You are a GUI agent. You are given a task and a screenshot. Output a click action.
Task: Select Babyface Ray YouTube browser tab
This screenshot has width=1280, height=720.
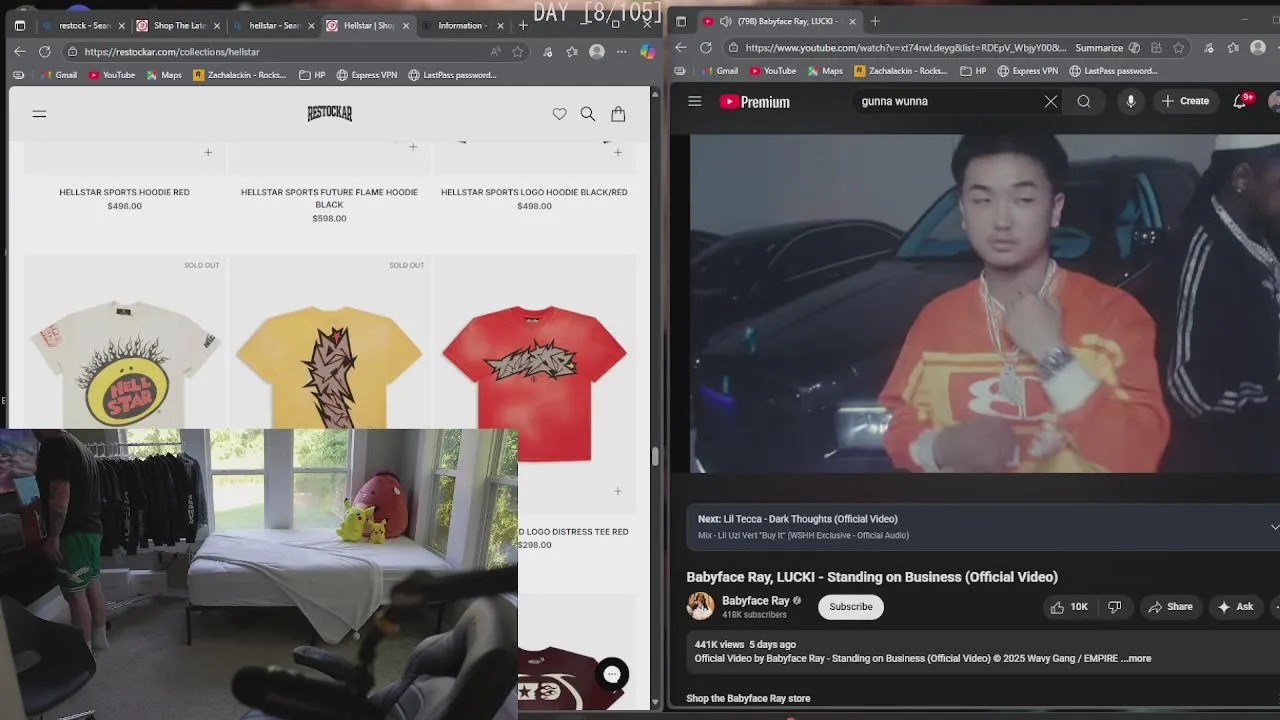tap(780, 21)
